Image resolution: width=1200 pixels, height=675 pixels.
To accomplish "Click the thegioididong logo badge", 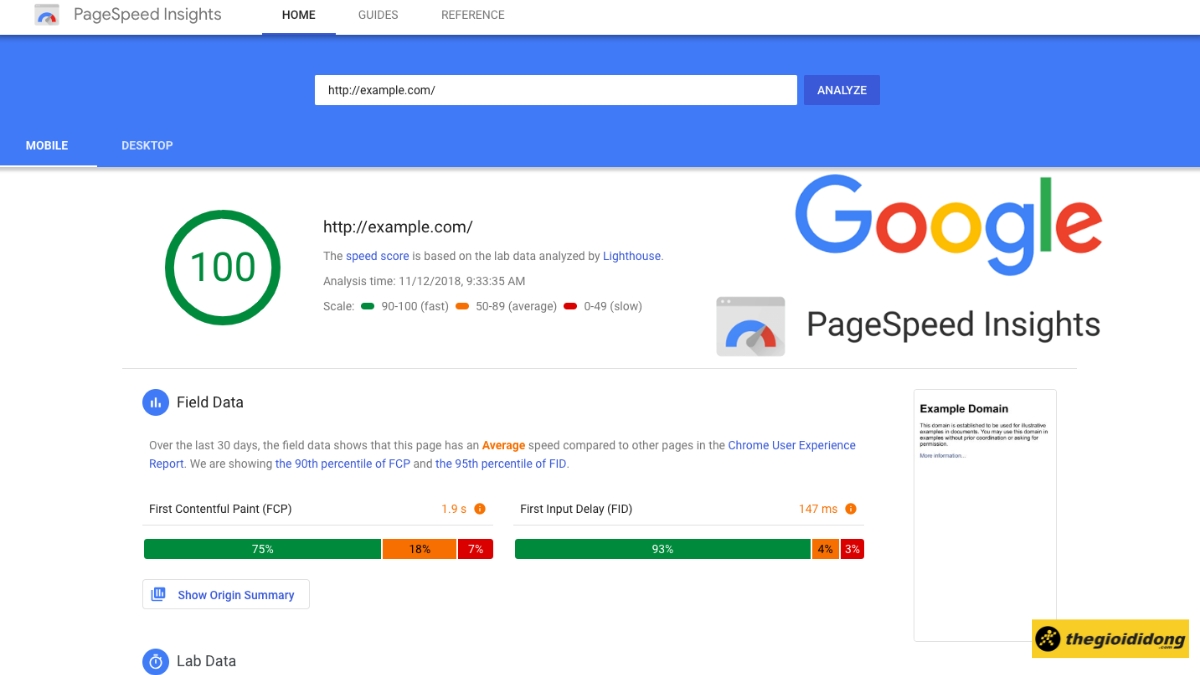I will pos(1110,638).
